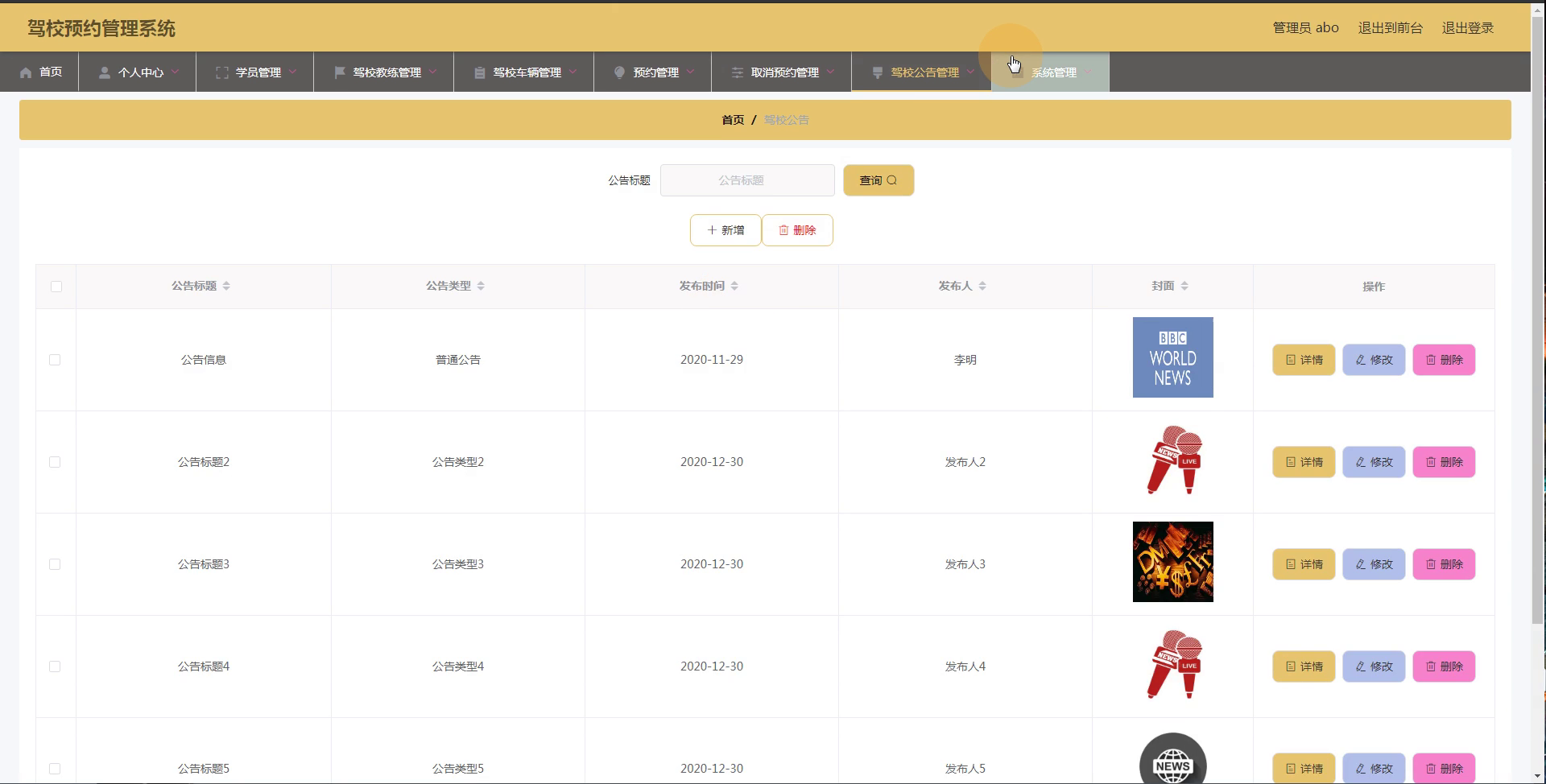Expand the 取消预约管理 menu chevron
This screenshot has height=784, width=1546.
click(831, 72)
